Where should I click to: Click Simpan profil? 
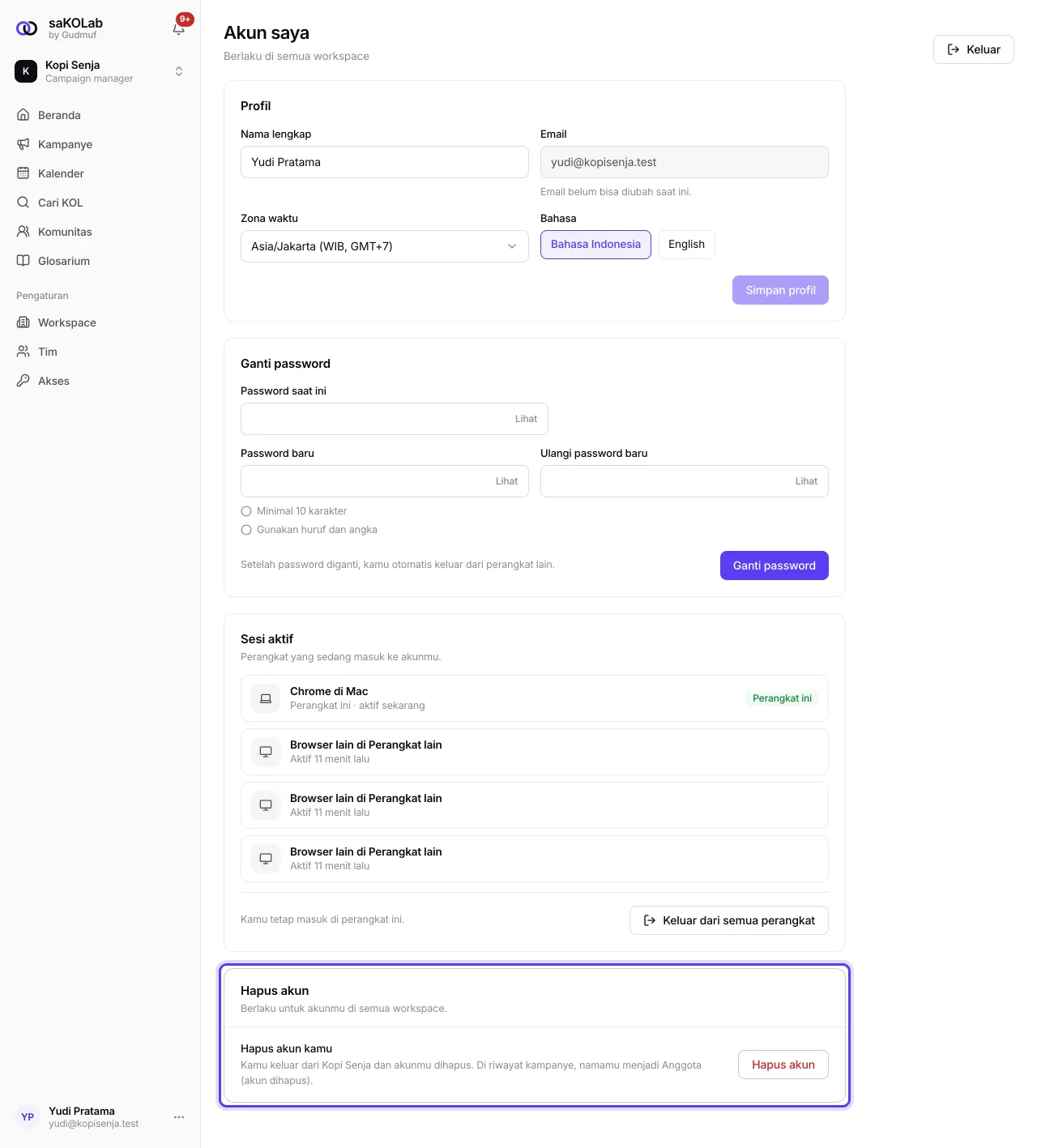pos(780,290)
